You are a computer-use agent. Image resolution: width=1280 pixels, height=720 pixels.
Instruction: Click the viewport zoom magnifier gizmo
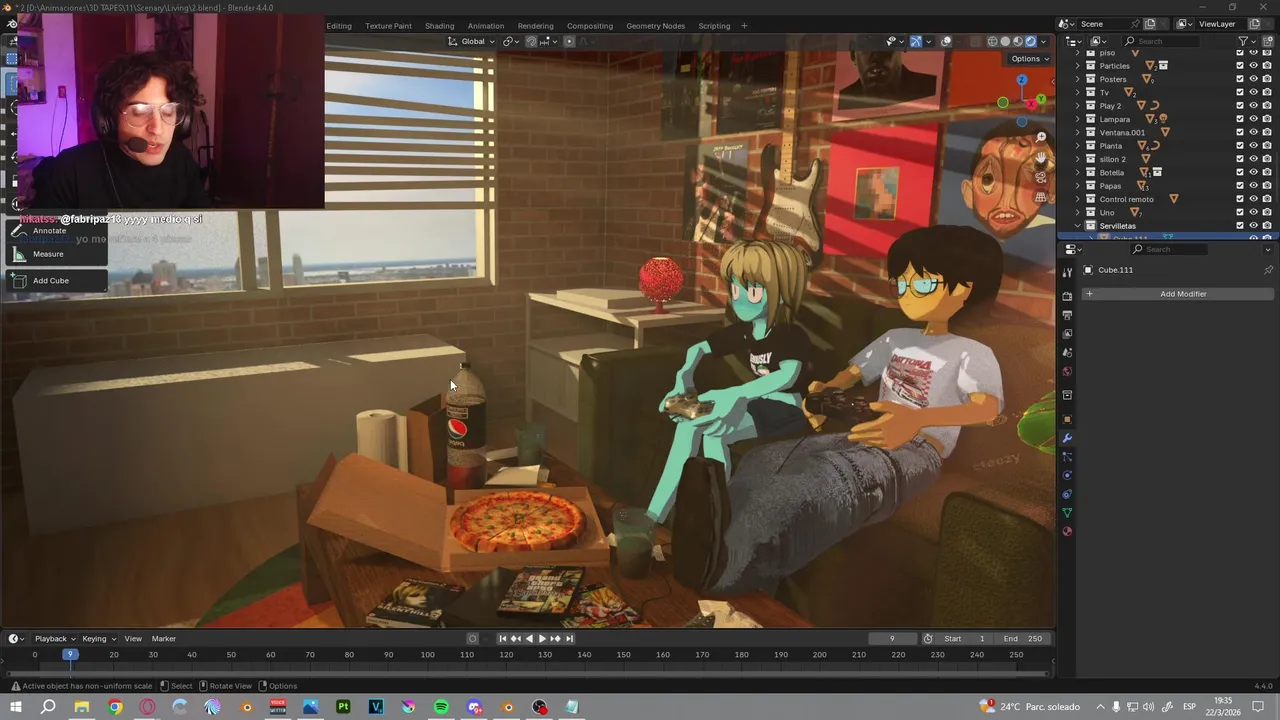coord(1041,137)
